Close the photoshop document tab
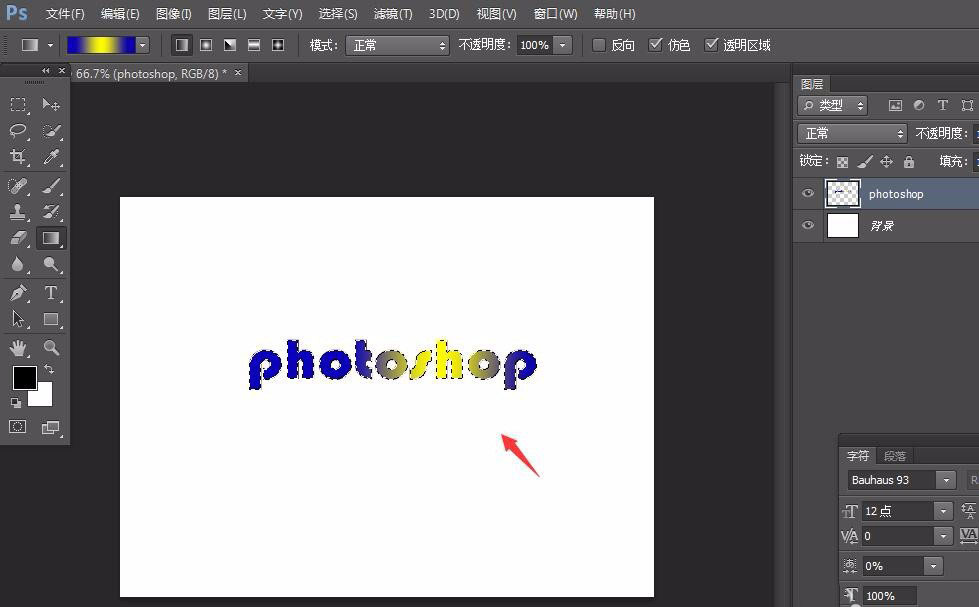979x607 pixels. click(x=238, y=73)
